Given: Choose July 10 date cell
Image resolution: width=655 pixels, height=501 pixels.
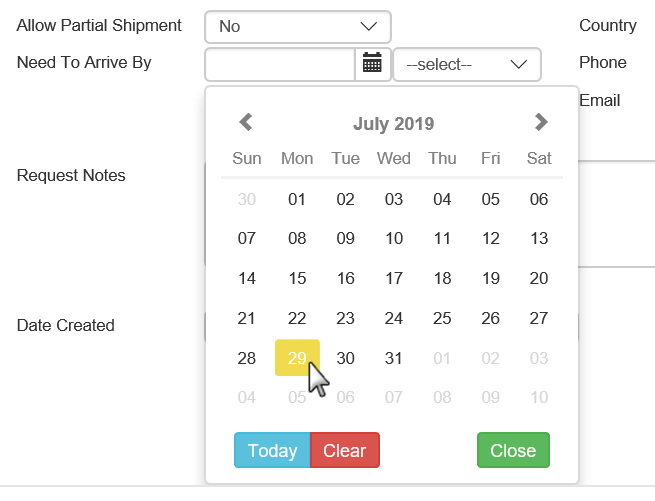Looking at the screenshot, I should (394, 239).
